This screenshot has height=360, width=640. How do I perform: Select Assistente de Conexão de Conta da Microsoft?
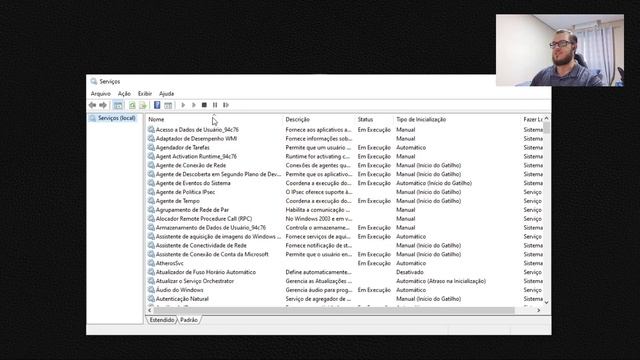(x=212, y=254)
